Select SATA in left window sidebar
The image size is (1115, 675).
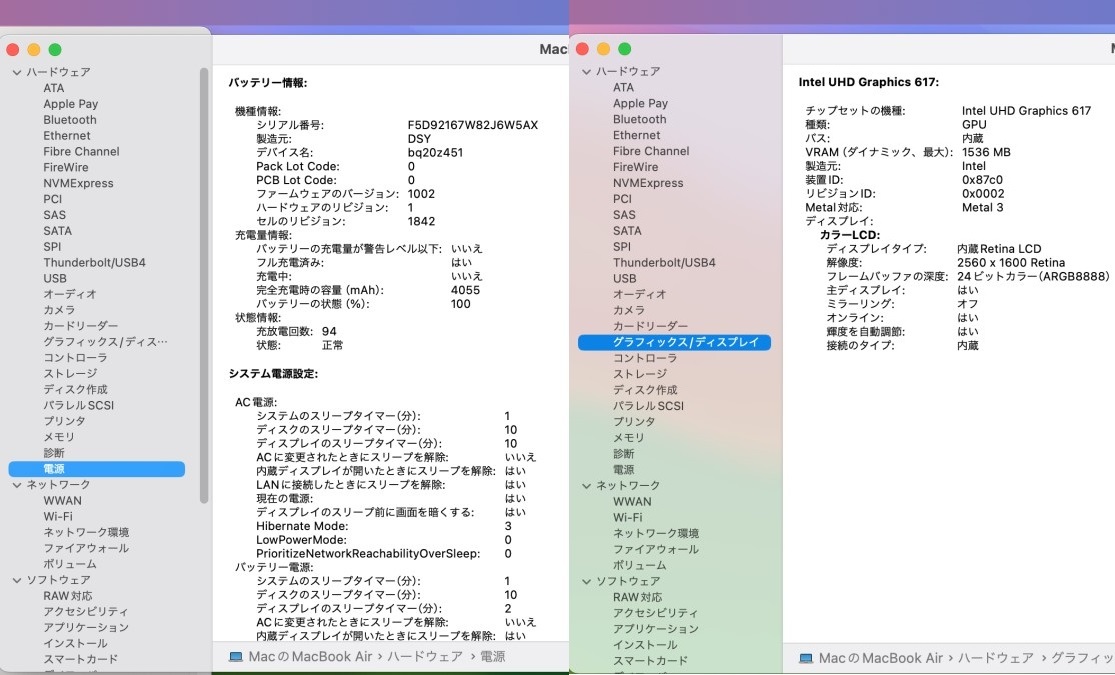tap(57, 231)
